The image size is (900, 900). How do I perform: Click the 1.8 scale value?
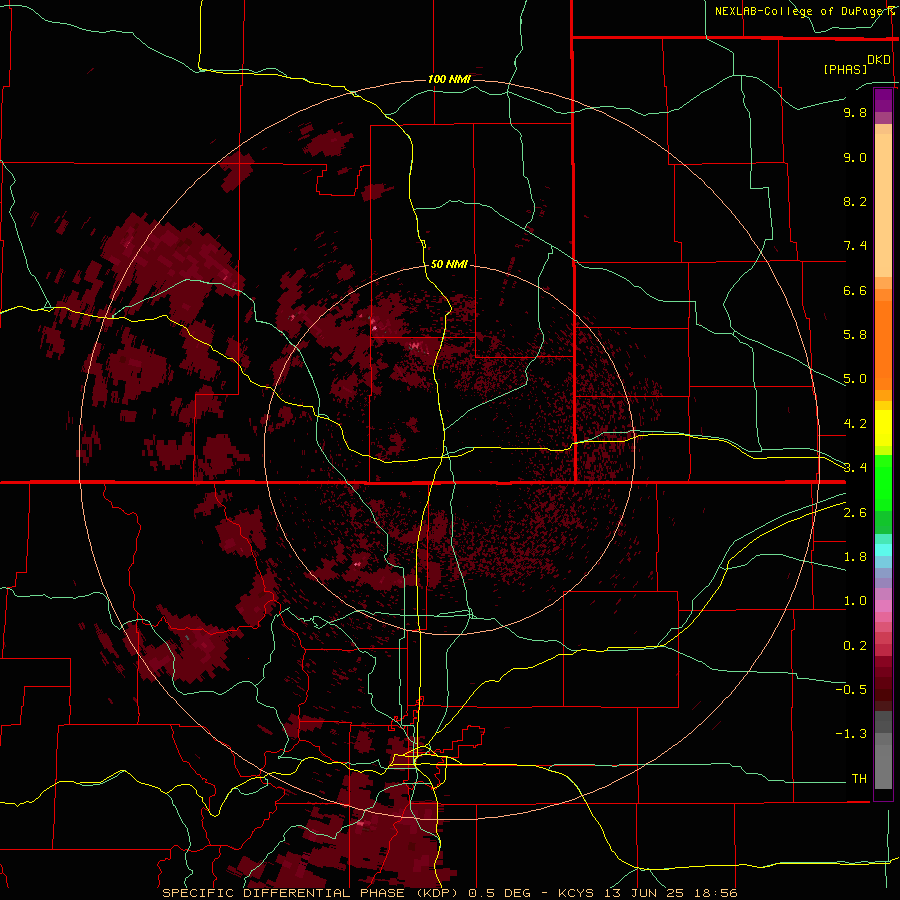[x=855, y=557]
